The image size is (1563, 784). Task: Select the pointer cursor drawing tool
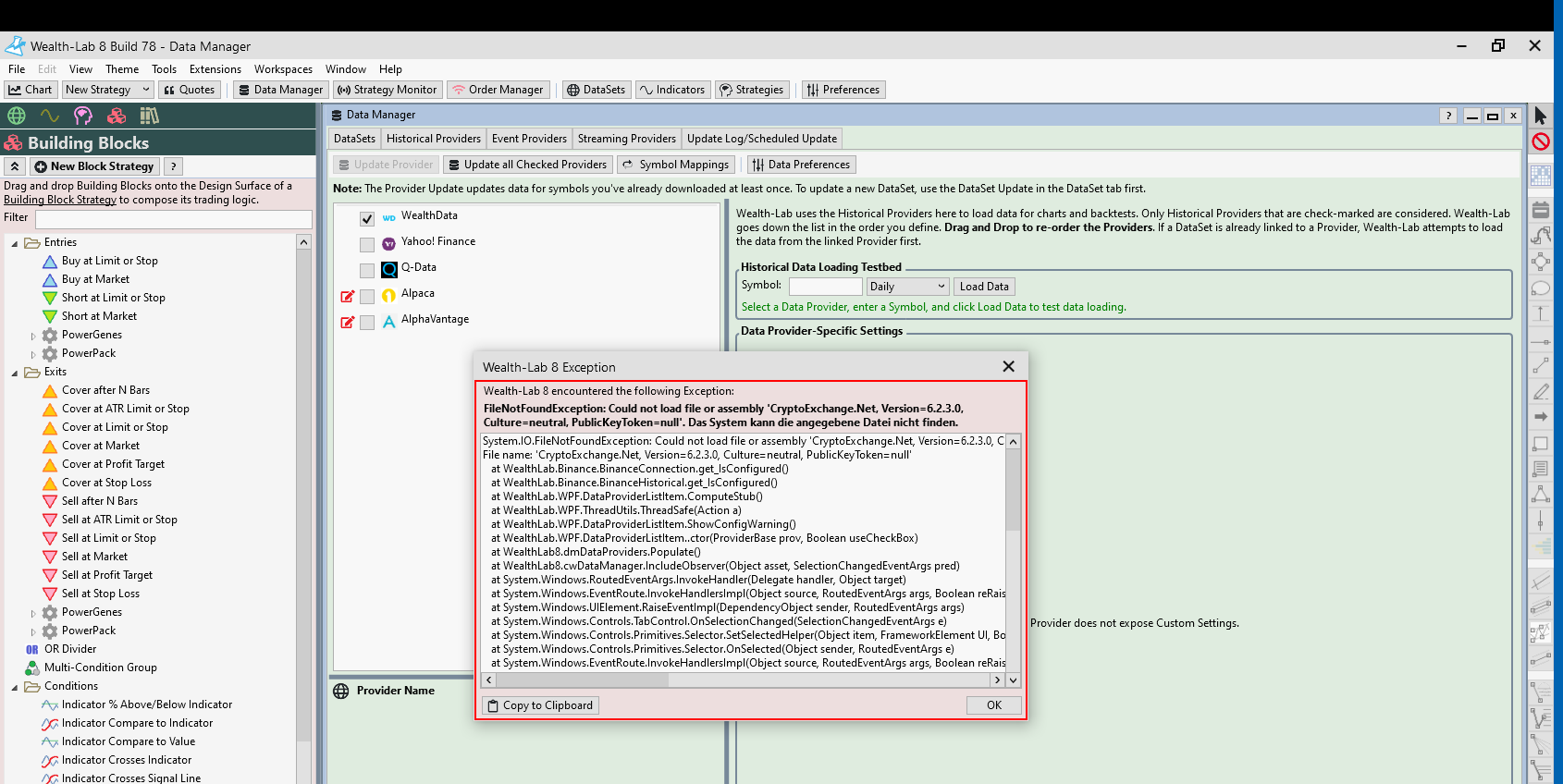(x=1540, y=116)
